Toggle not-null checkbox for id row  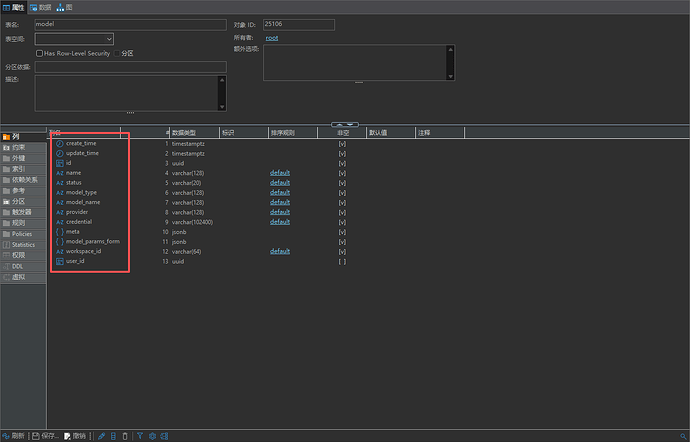(342, 163)
